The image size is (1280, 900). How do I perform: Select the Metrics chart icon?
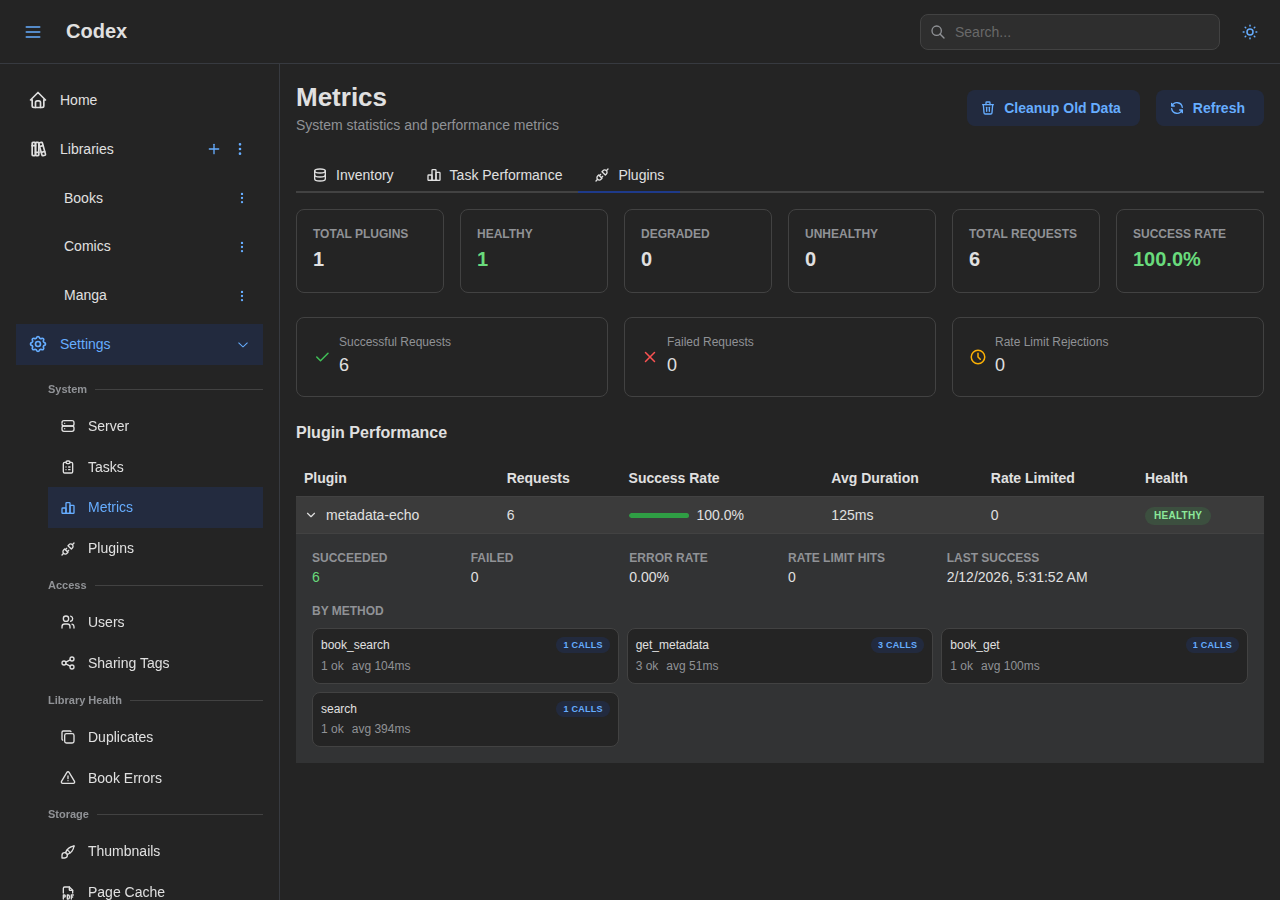point(67,507)
